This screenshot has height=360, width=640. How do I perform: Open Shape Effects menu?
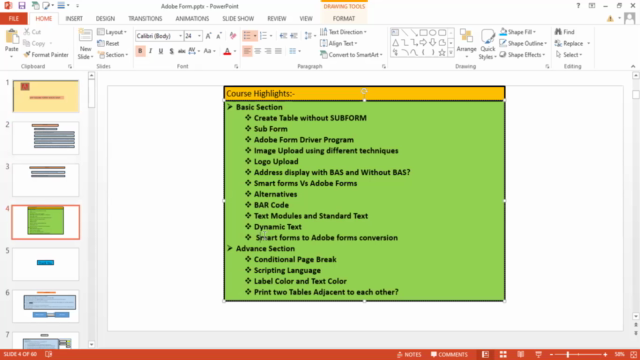click(522, 55)
